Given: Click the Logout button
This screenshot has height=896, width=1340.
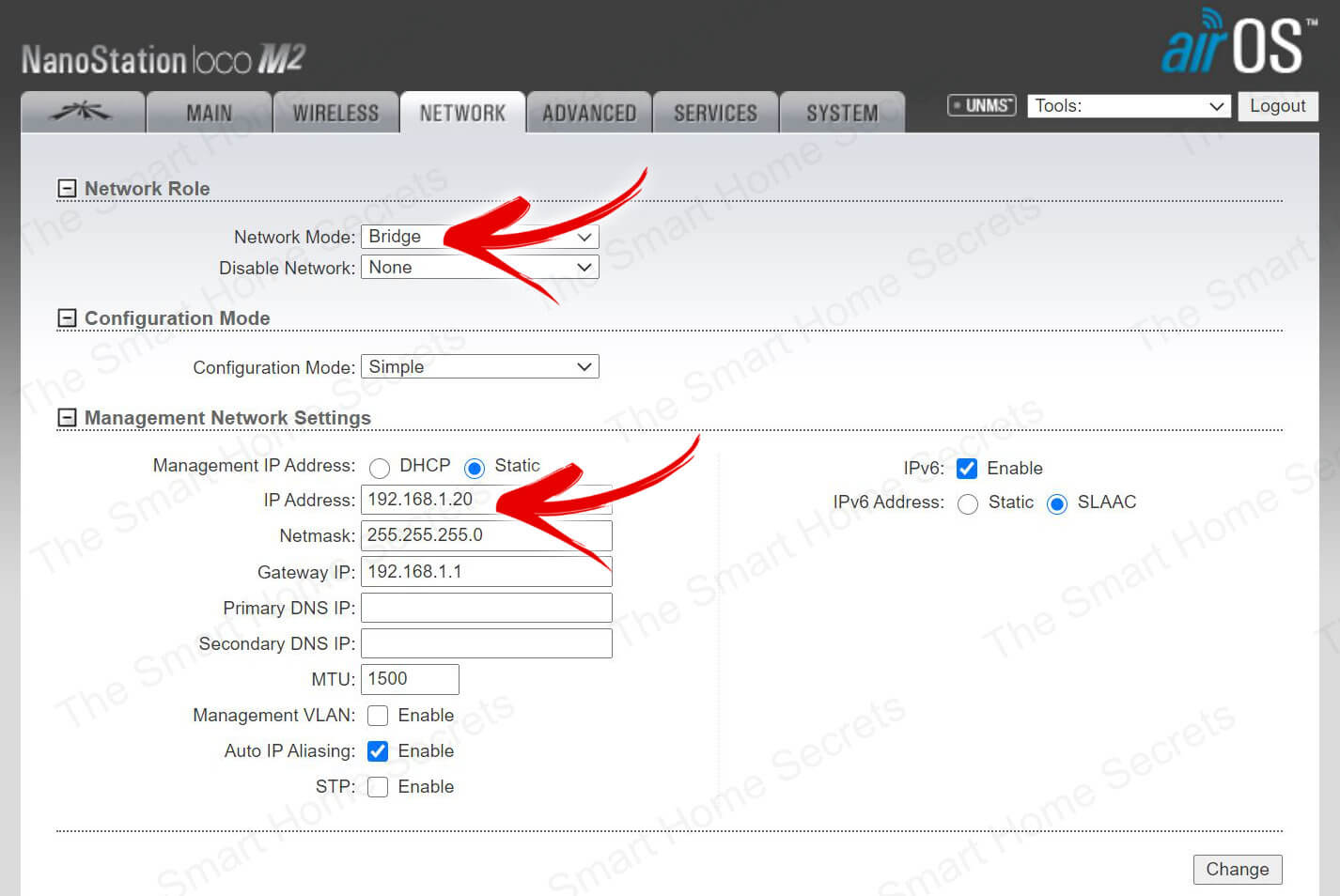Looking at the screenshot, I should (x=1277, y=106).
